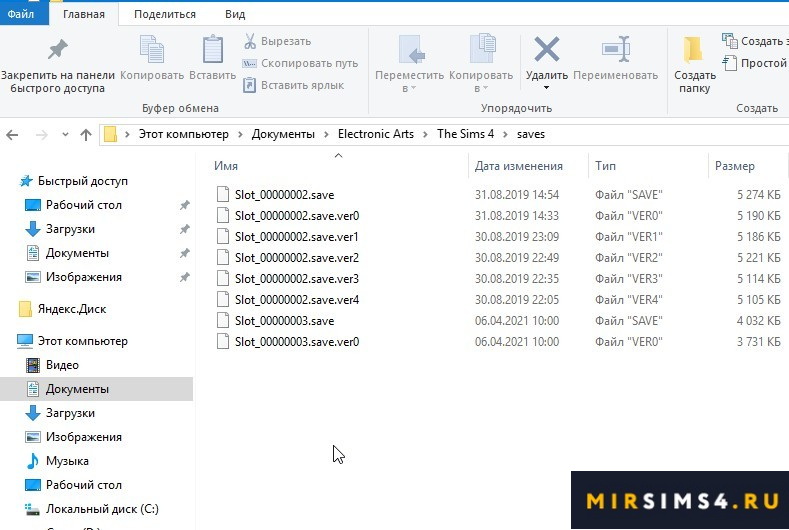Select file Slot_00000002.save.ver0
Screen dimensions: 789x530
coord(297,216)
